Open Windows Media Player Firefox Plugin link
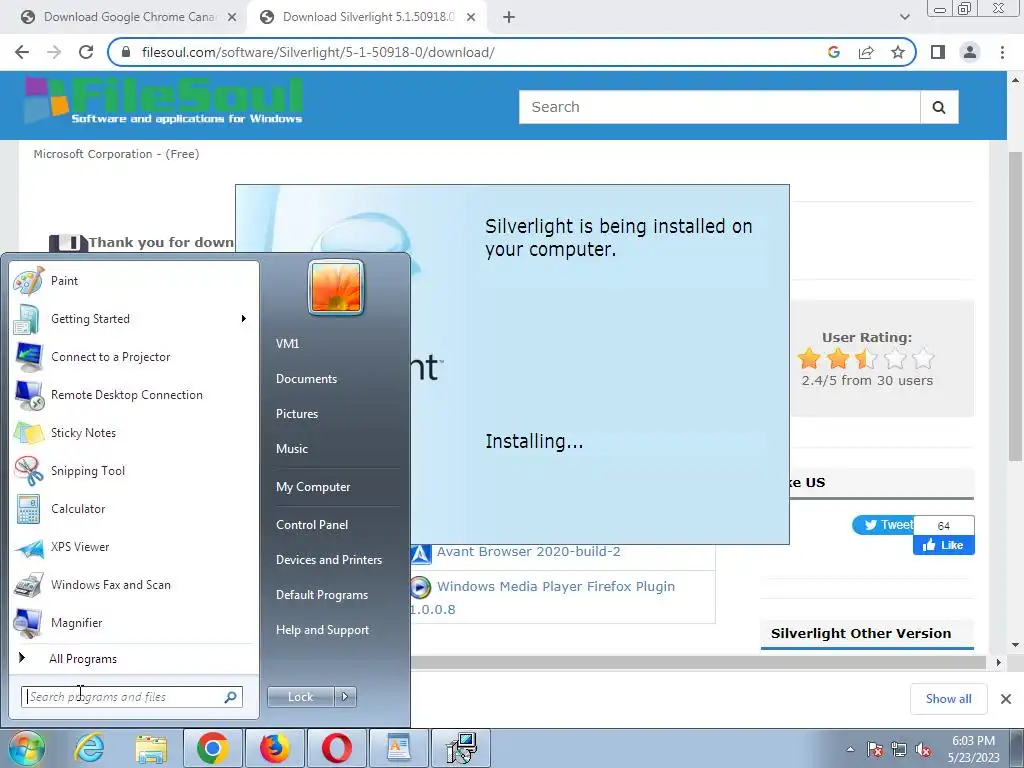Image resolution: width=1024 pixels, height=768 pixels. pyautogui.click(x=556, y=586)
